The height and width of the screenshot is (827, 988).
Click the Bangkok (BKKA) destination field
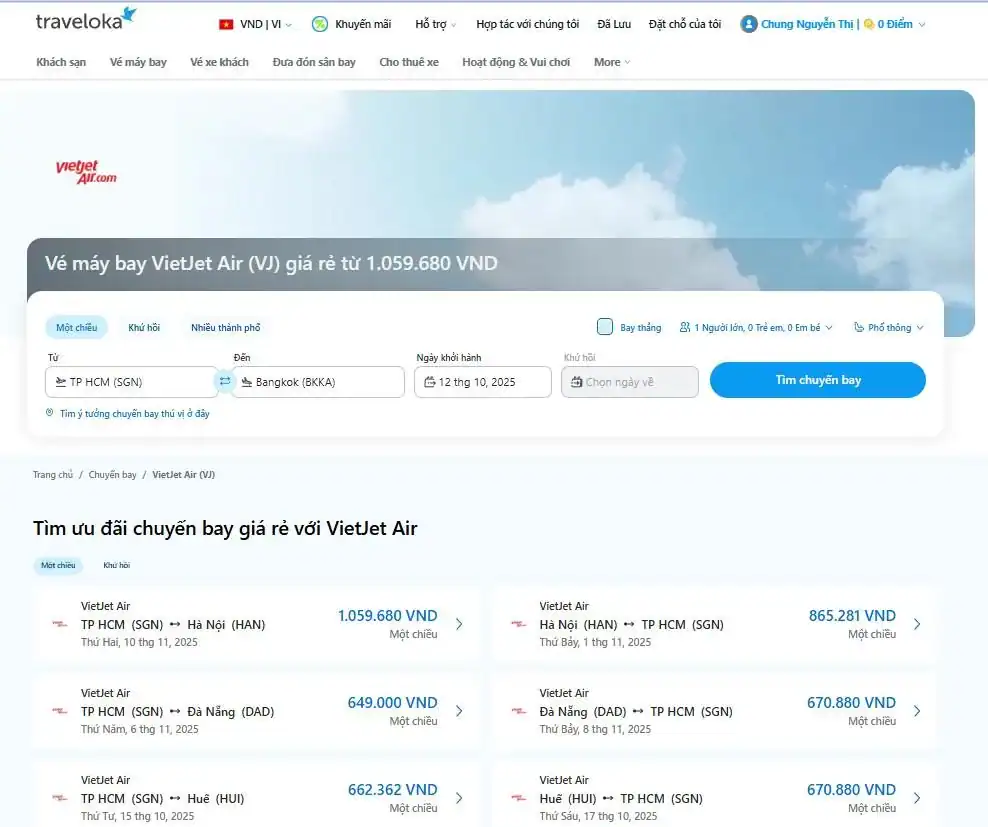[320, 382]
